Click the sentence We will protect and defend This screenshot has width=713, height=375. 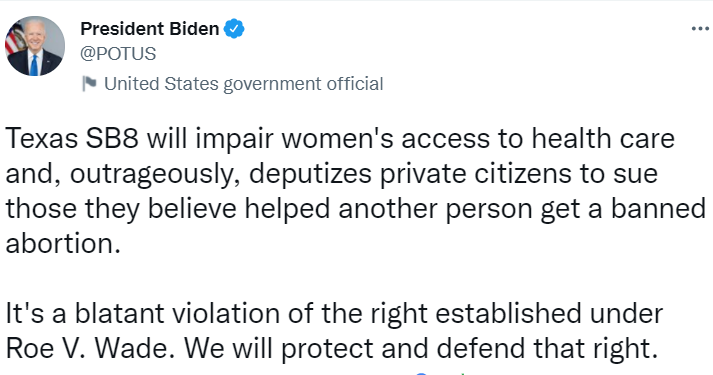356,349
